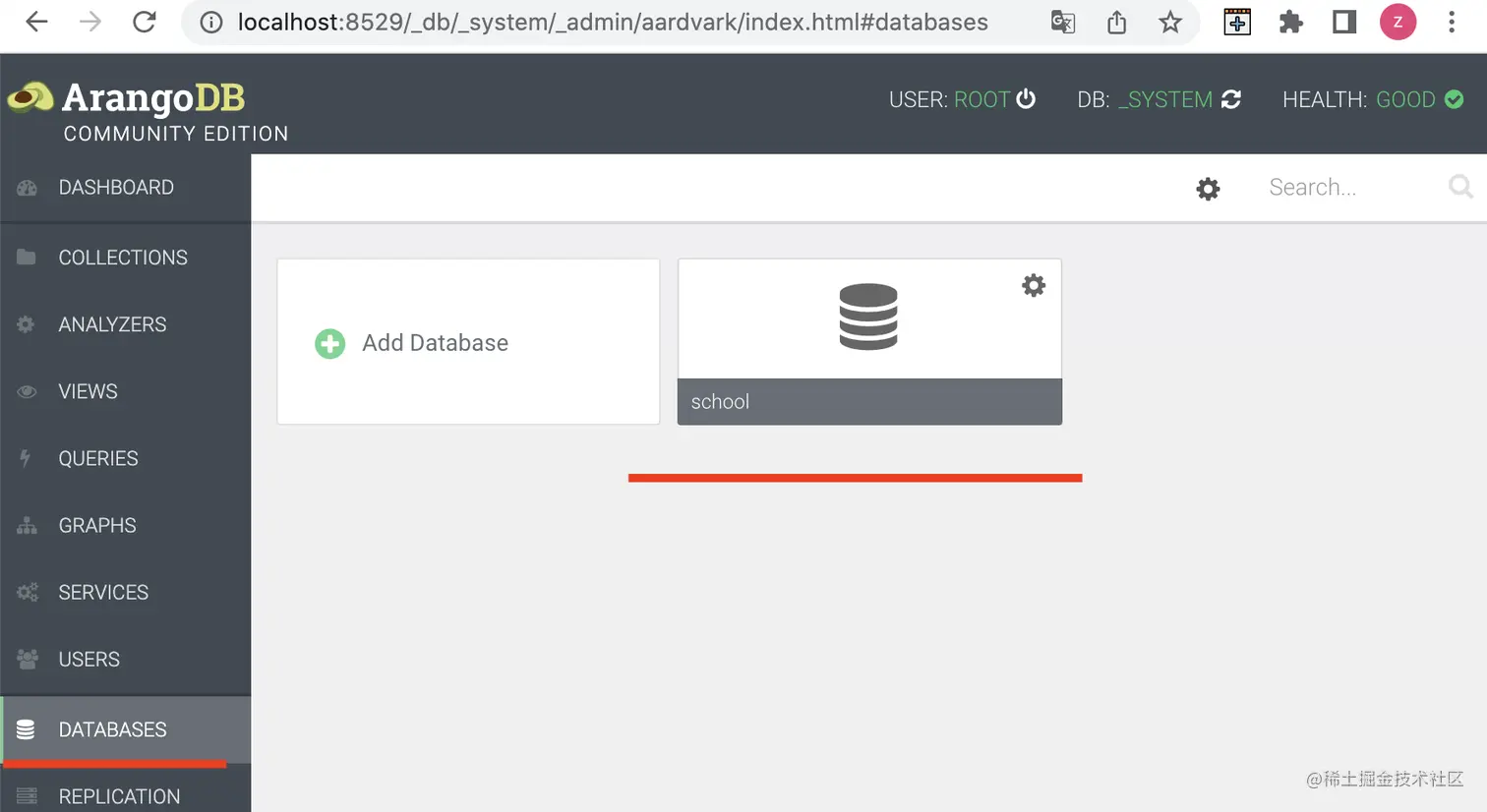
Task: Open browser extensions puzzle icon
Action: pyautogui.click(x=1290, y=22)
